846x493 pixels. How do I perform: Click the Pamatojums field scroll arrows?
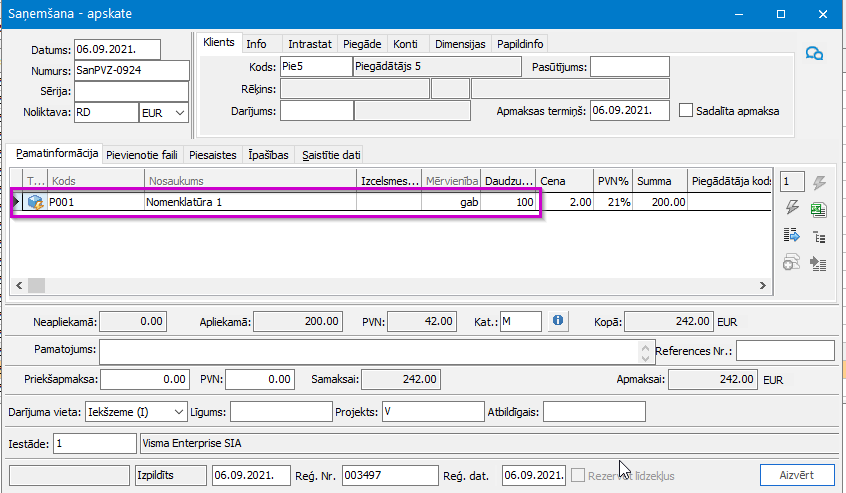coord(645,351)
